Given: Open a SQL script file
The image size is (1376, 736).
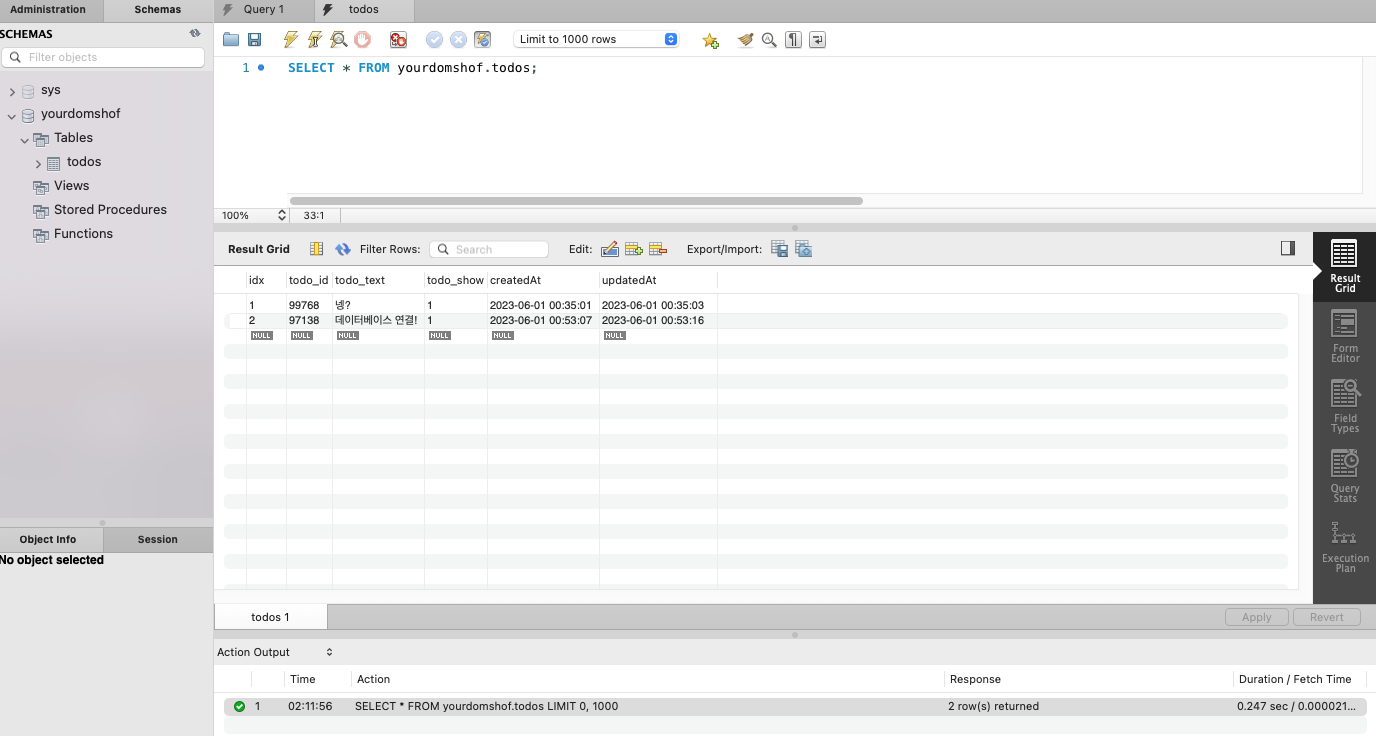Looking at the screenshot, I should (x=231, y=40).
